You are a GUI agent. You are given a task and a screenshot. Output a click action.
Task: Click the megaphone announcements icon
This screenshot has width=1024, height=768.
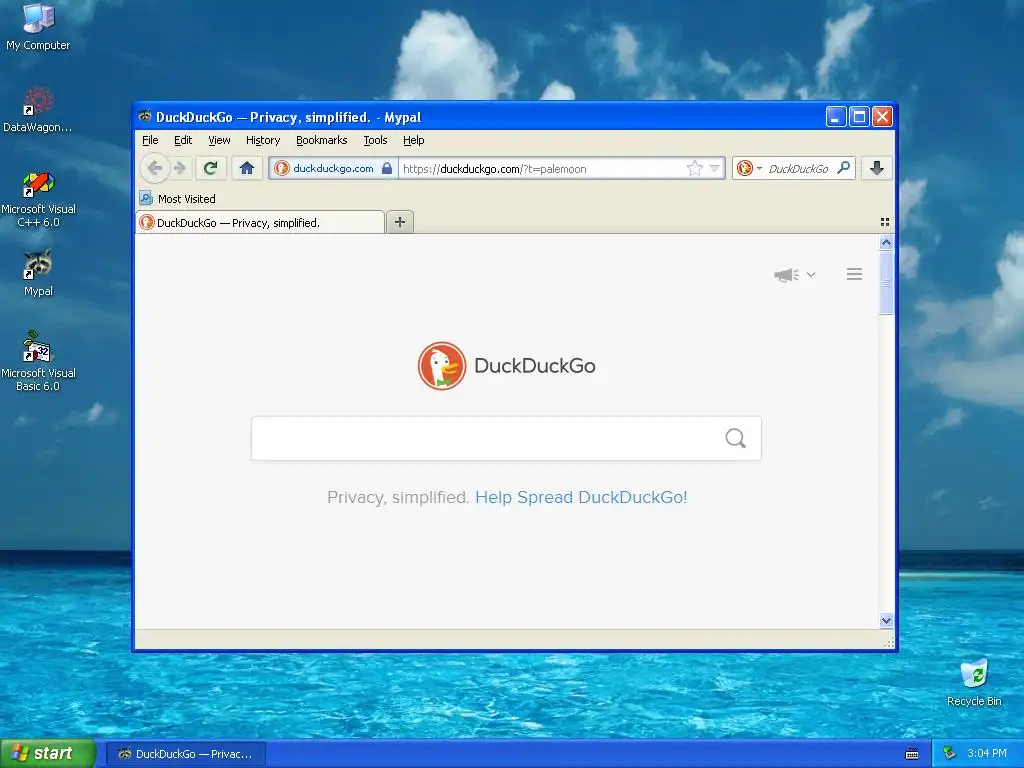click(786, 275)
